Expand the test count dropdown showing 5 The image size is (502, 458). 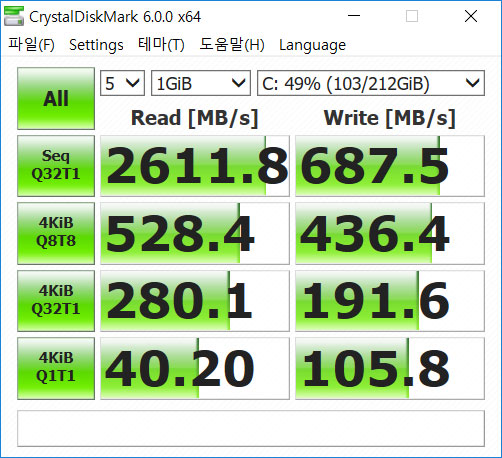click(x=122, y=83)
